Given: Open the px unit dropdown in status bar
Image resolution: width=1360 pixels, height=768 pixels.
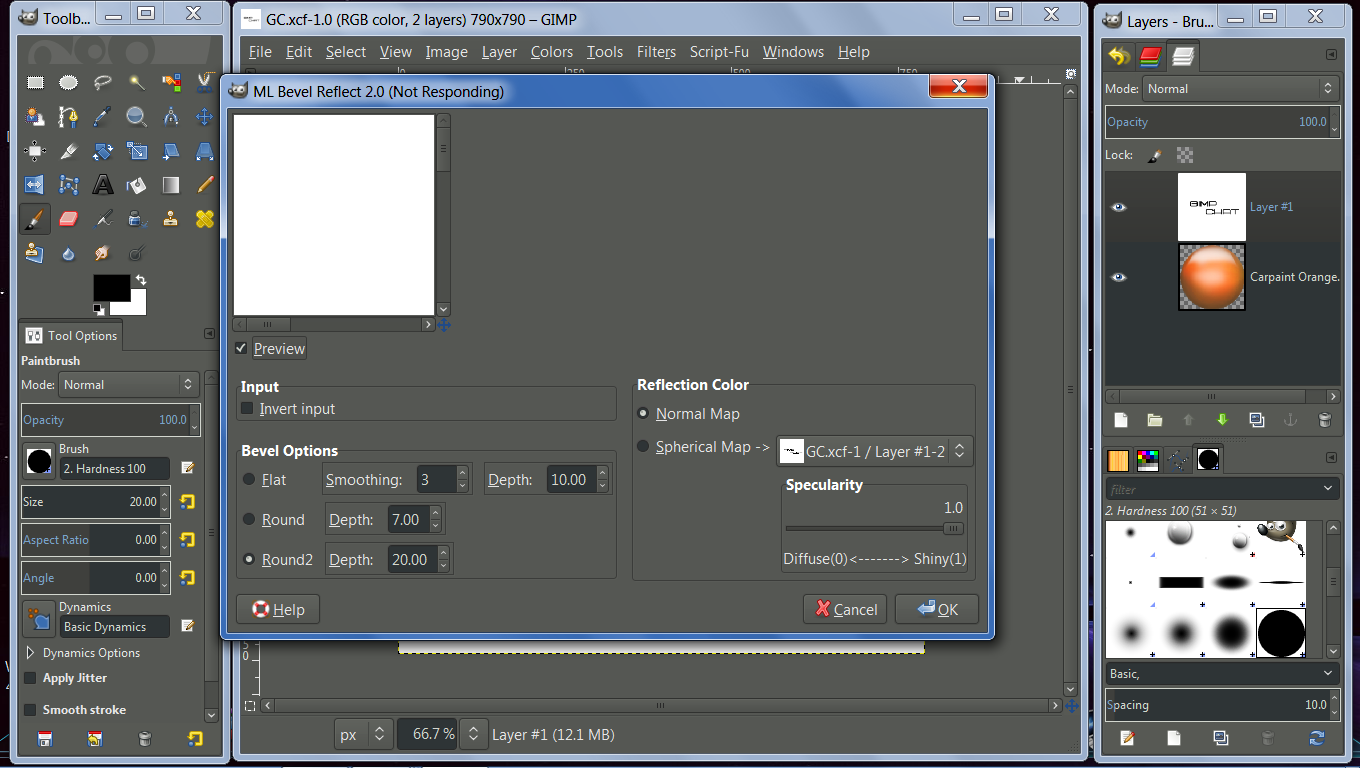Looking at the screenshot, I should pyautogui.click(x=363, y=734).
